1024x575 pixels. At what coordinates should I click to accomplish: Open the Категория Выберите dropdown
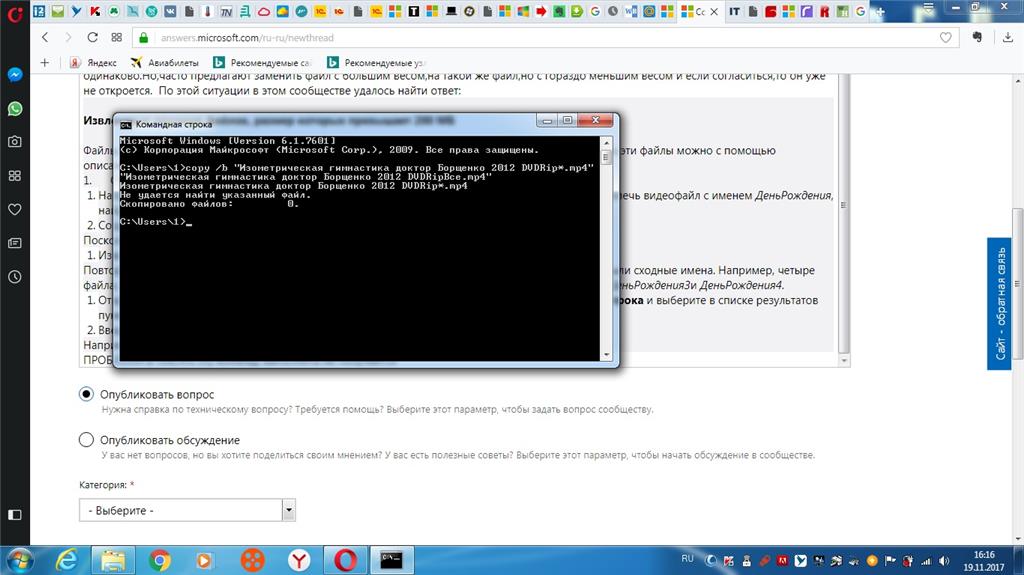[187, 510]
